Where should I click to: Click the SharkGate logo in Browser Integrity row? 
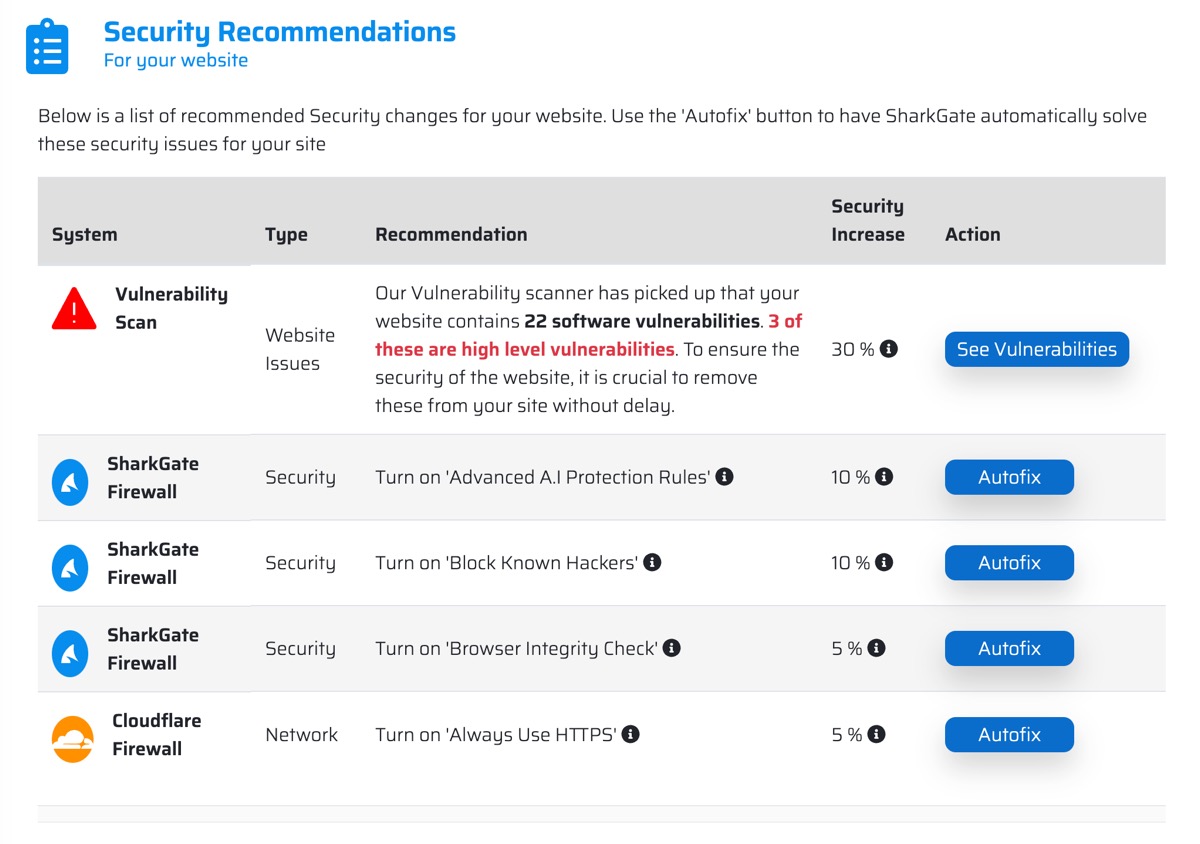pyautogui.click(x=71, y=654)
